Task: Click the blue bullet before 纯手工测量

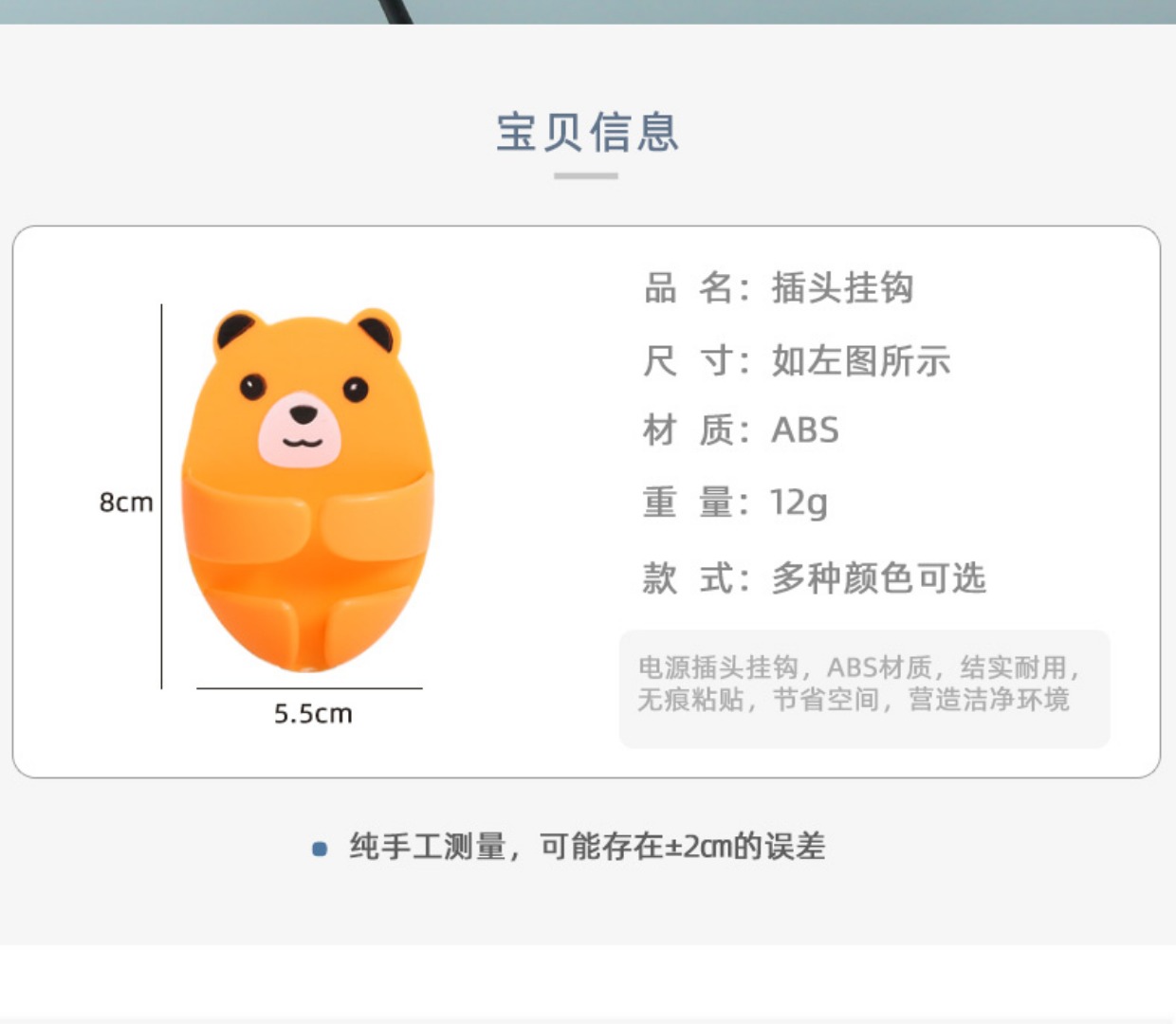Action: (321, 849)
